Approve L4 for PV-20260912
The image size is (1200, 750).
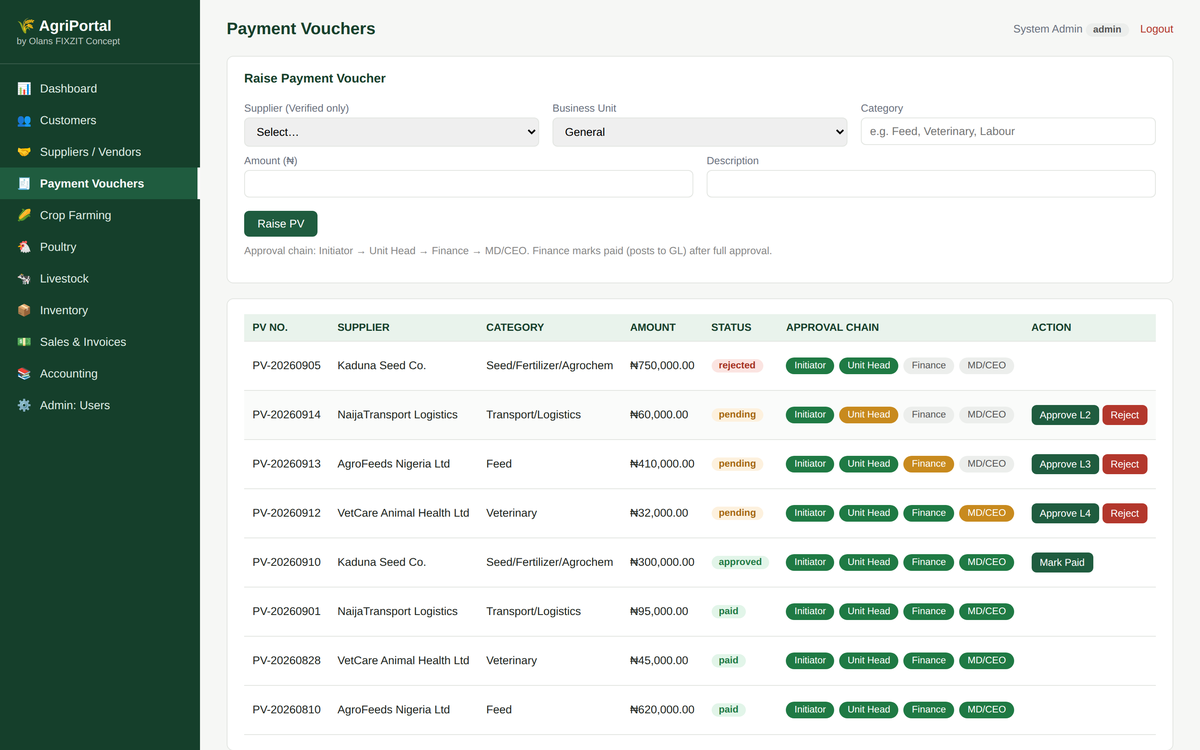coord(1065,513)
